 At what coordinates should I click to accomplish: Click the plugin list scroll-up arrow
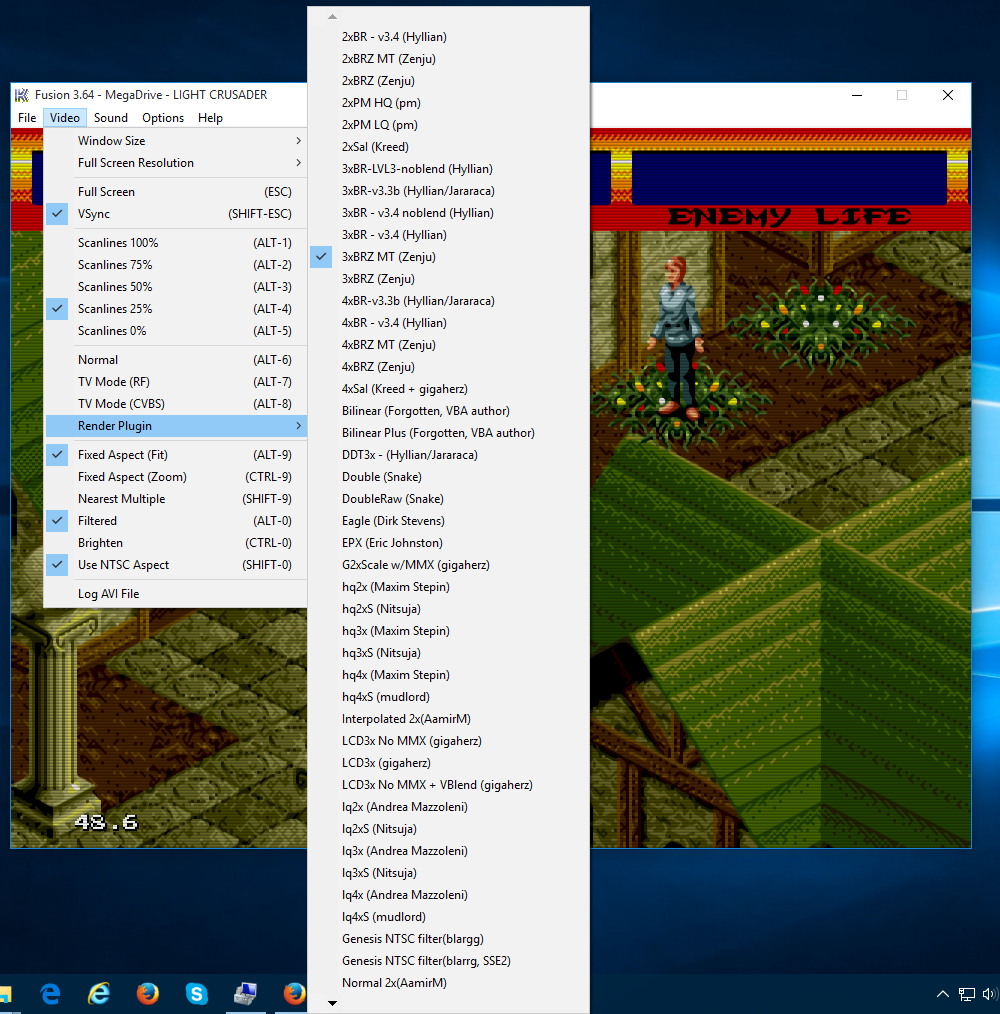pyautogui.click(x=332, y=17)
